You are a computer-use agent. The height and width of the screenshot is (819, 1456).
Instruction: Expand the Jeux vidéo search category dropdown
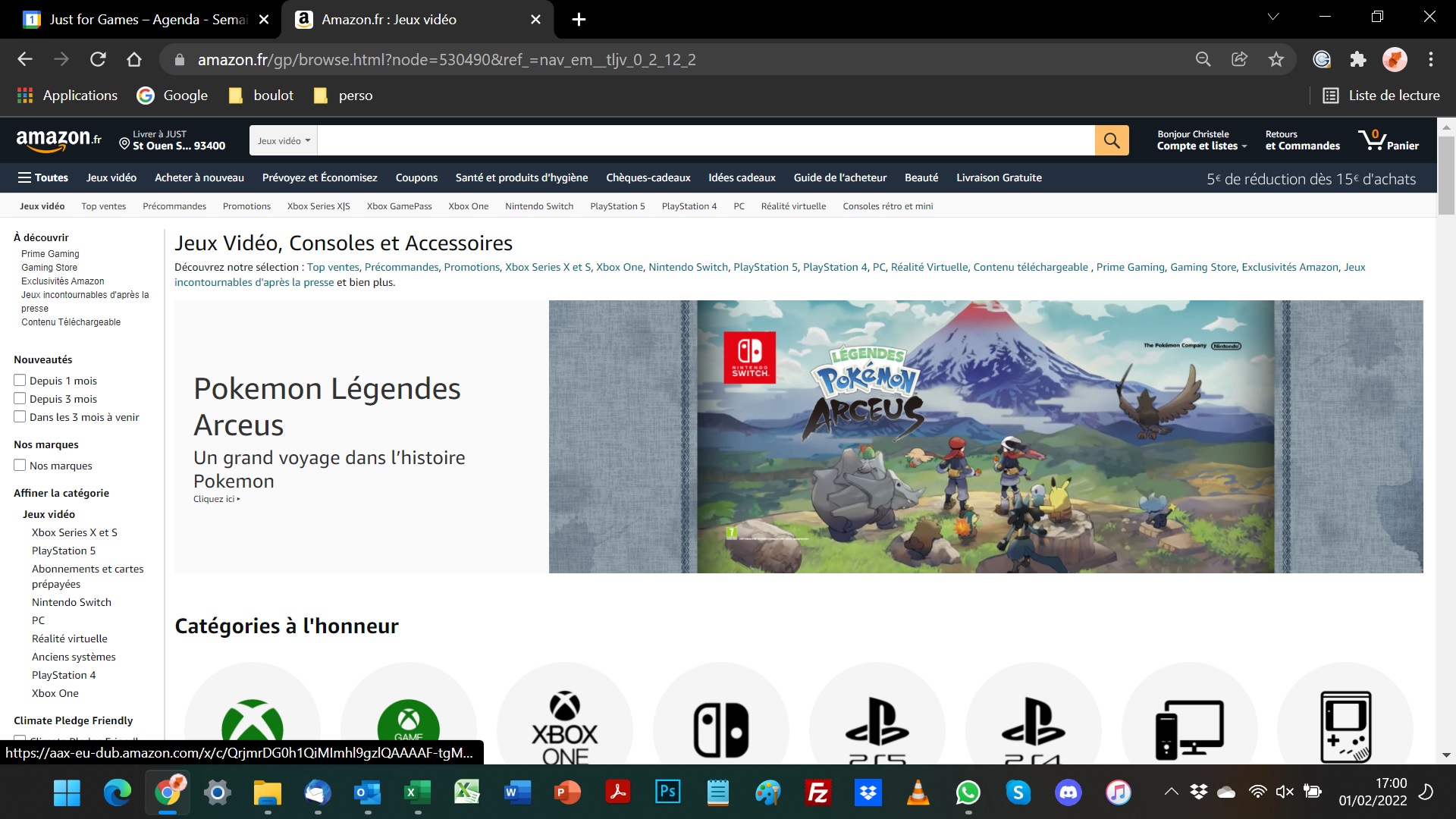click(284, 141)
